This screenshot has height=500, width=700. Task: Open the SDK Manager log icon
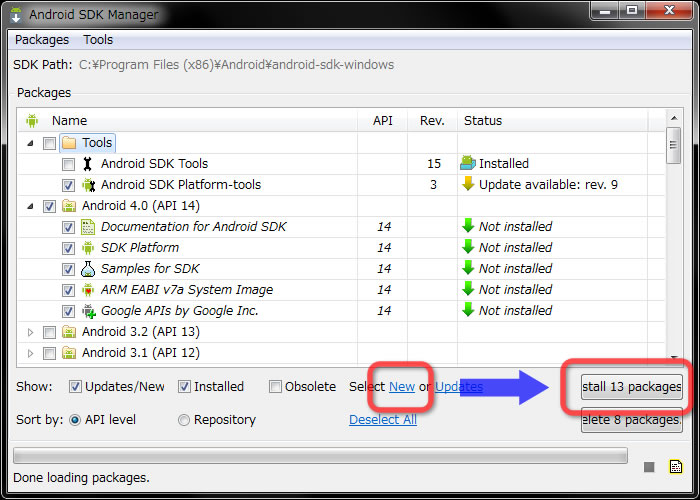pyautogui.click(x=676, y=467)
